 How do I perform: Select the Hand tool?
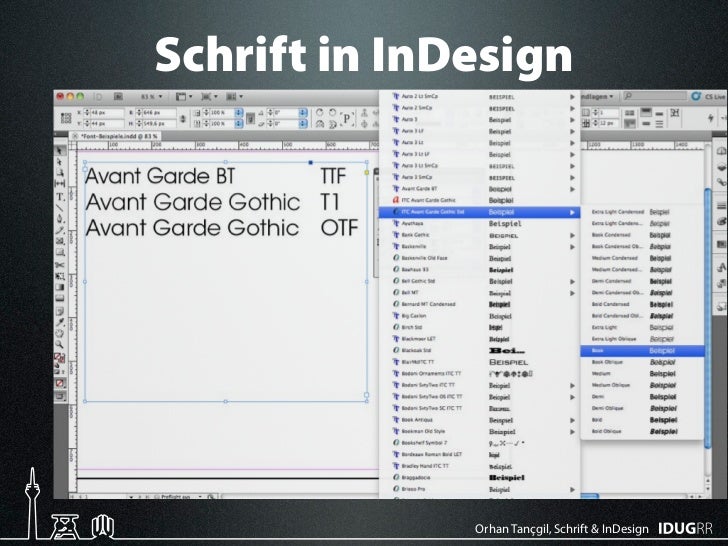[x=60, y=333]
